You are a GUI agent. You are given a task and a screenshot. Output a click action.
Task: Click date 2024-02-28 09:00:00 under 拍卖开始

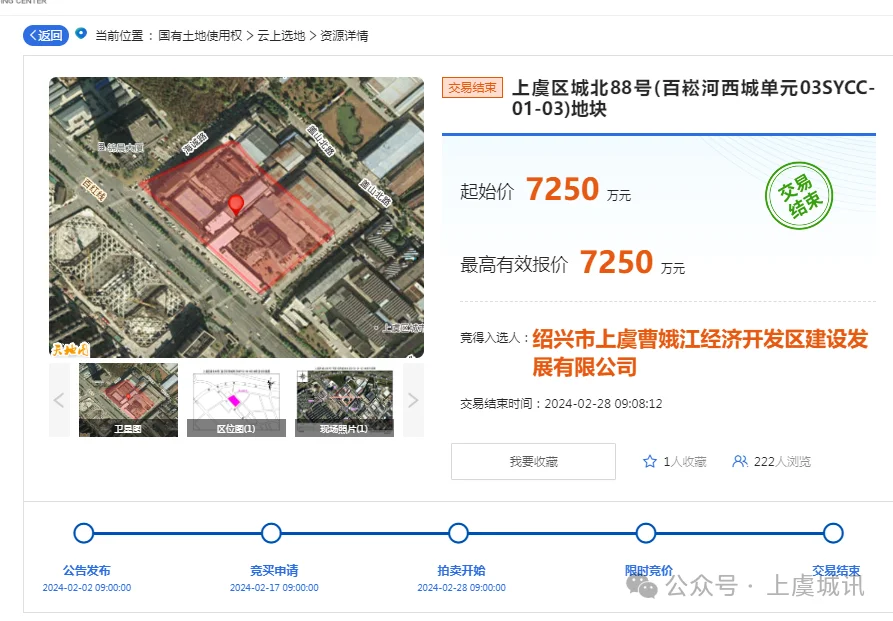461,587
